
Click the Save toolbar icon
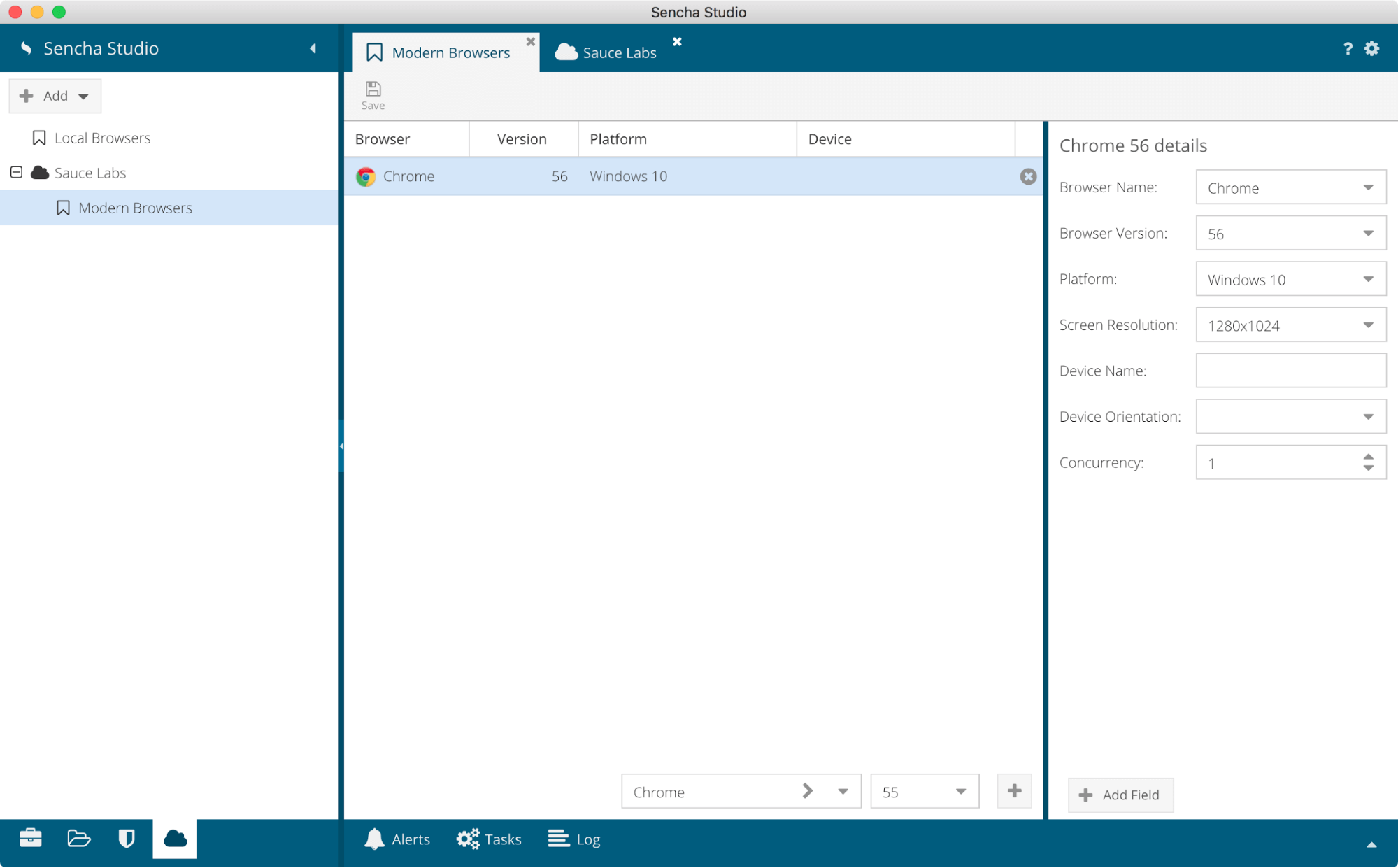pos(373,96)
